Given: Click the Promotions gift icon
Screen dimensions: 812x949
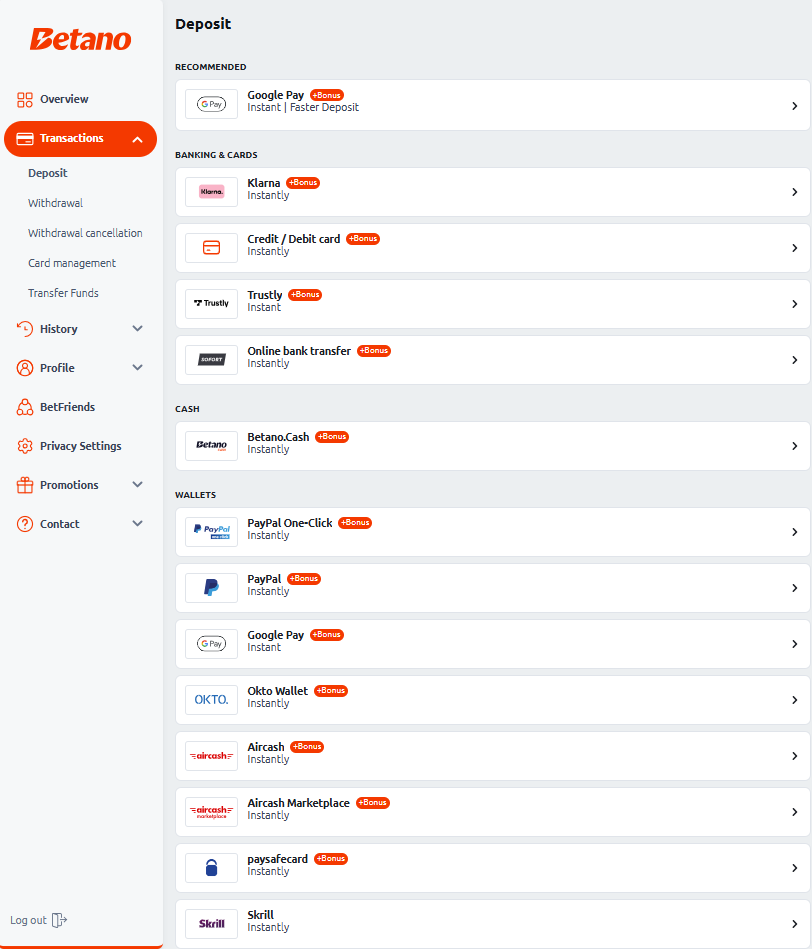Looking at the screenshot, I should tap(25, 485).
